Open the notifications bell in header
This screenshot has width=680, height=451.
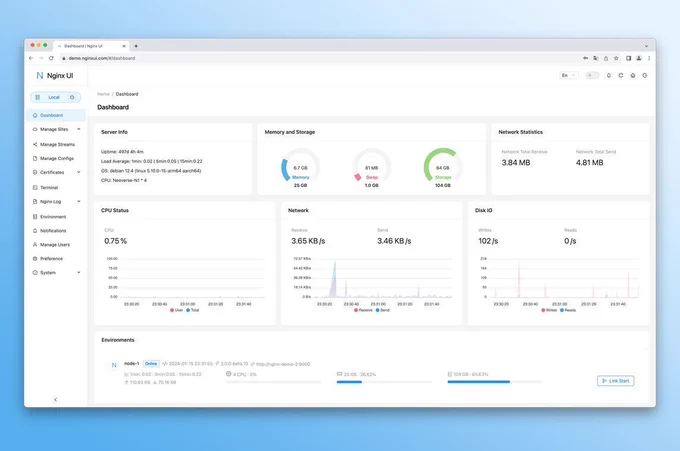(x=608, y=75)
